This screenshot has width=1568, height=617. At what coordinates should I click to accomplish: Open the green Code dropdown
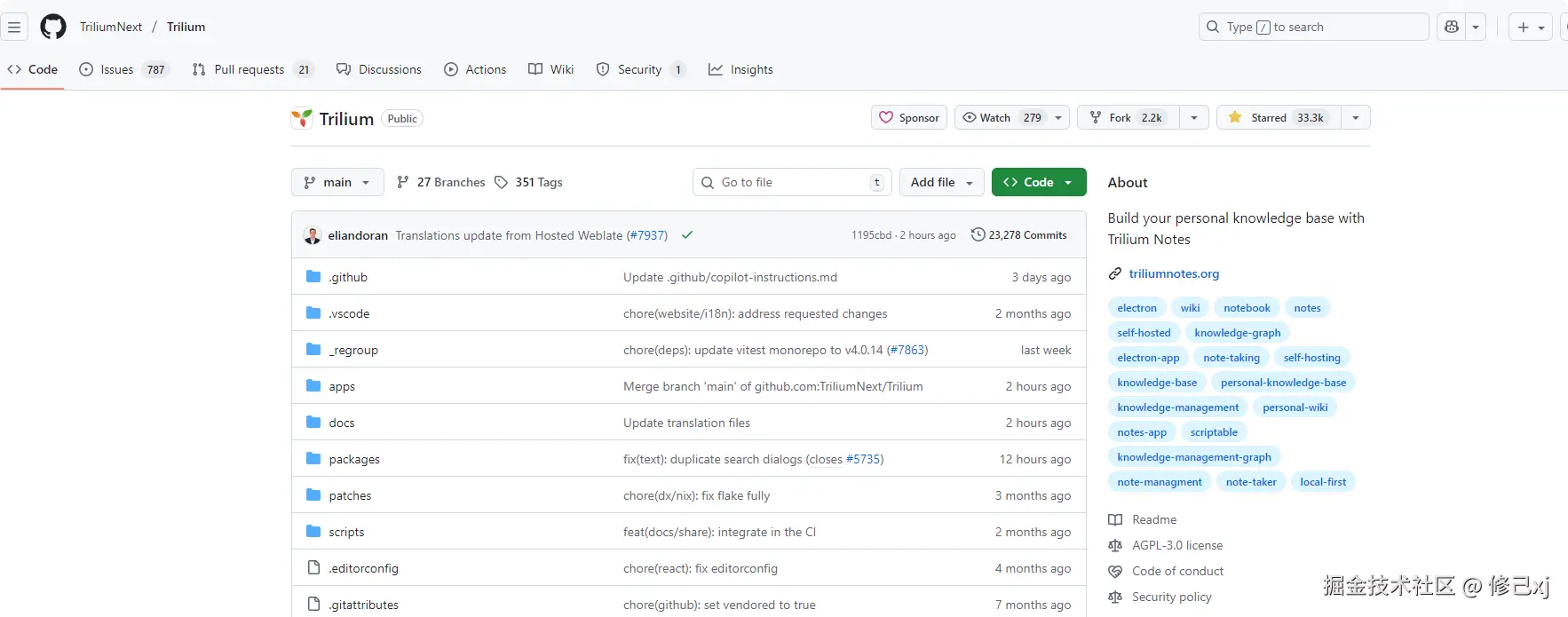click(x=1038, y=182)
